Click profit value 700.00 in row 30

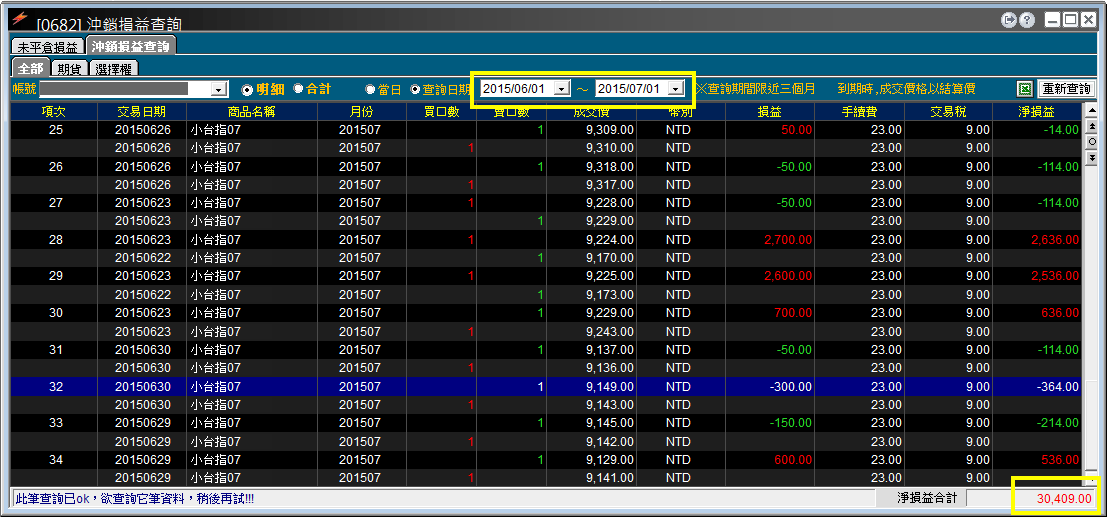point(794,313)
